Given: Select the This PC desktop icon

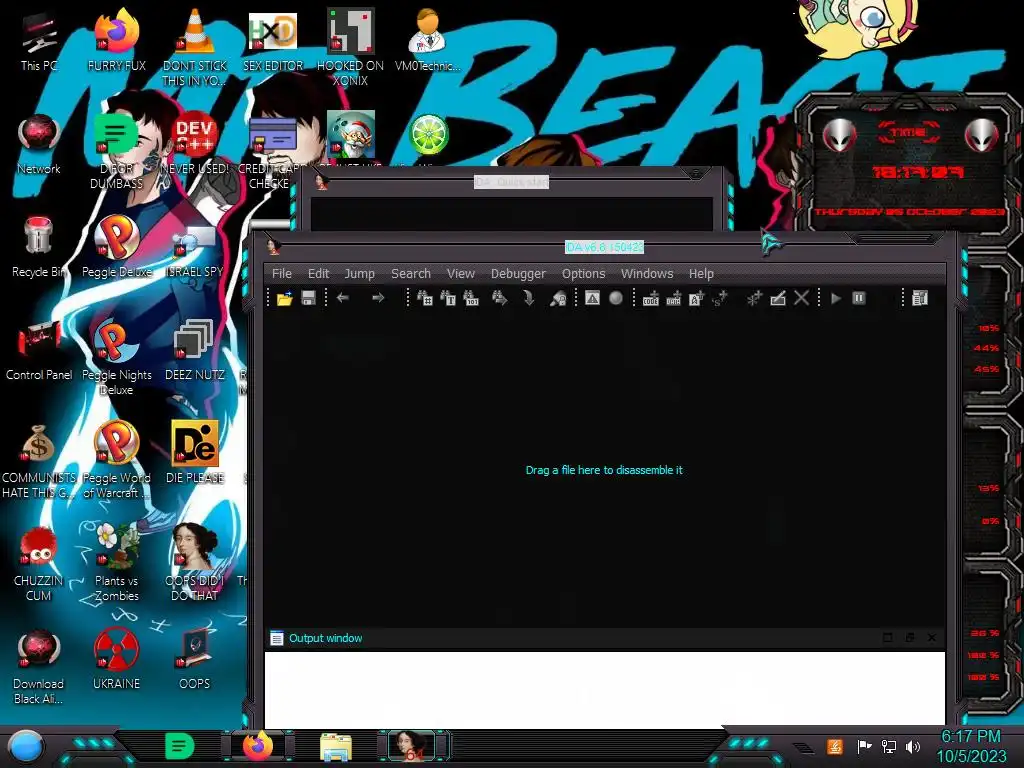Looking at the screenshot, I should pyautogui.click(x=39, y=42).
